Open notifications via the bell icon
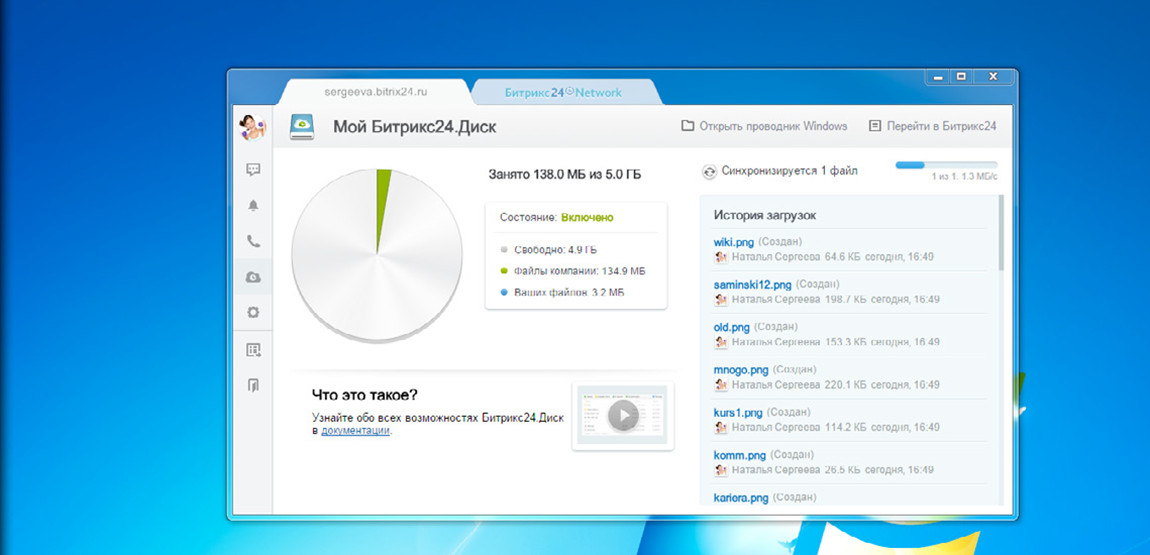 coord(253,205)
